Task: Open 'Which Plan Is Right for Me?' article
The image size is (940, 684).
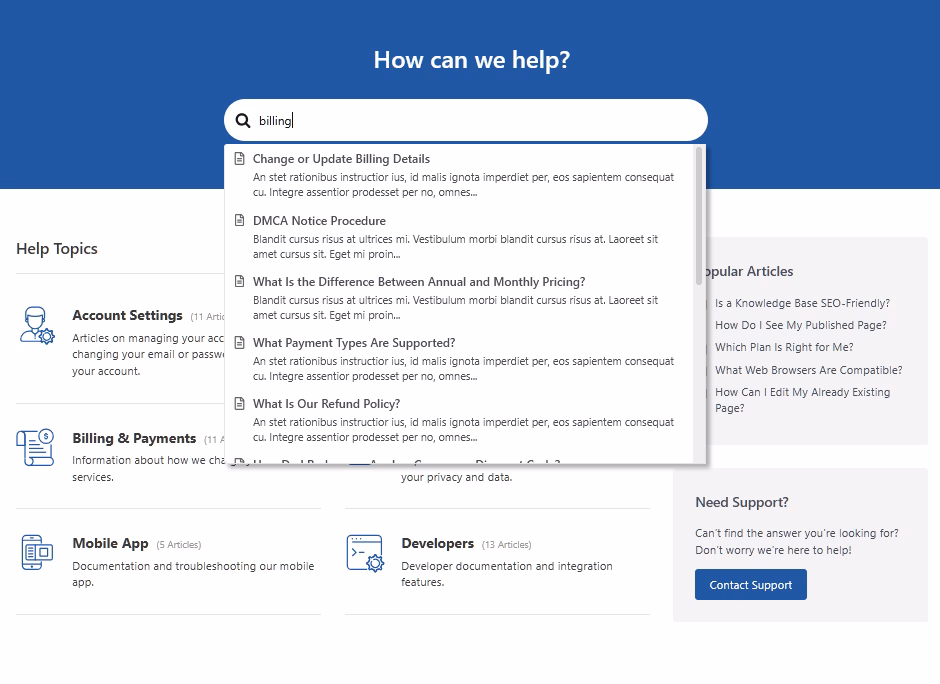Action: tap(784, 347)
